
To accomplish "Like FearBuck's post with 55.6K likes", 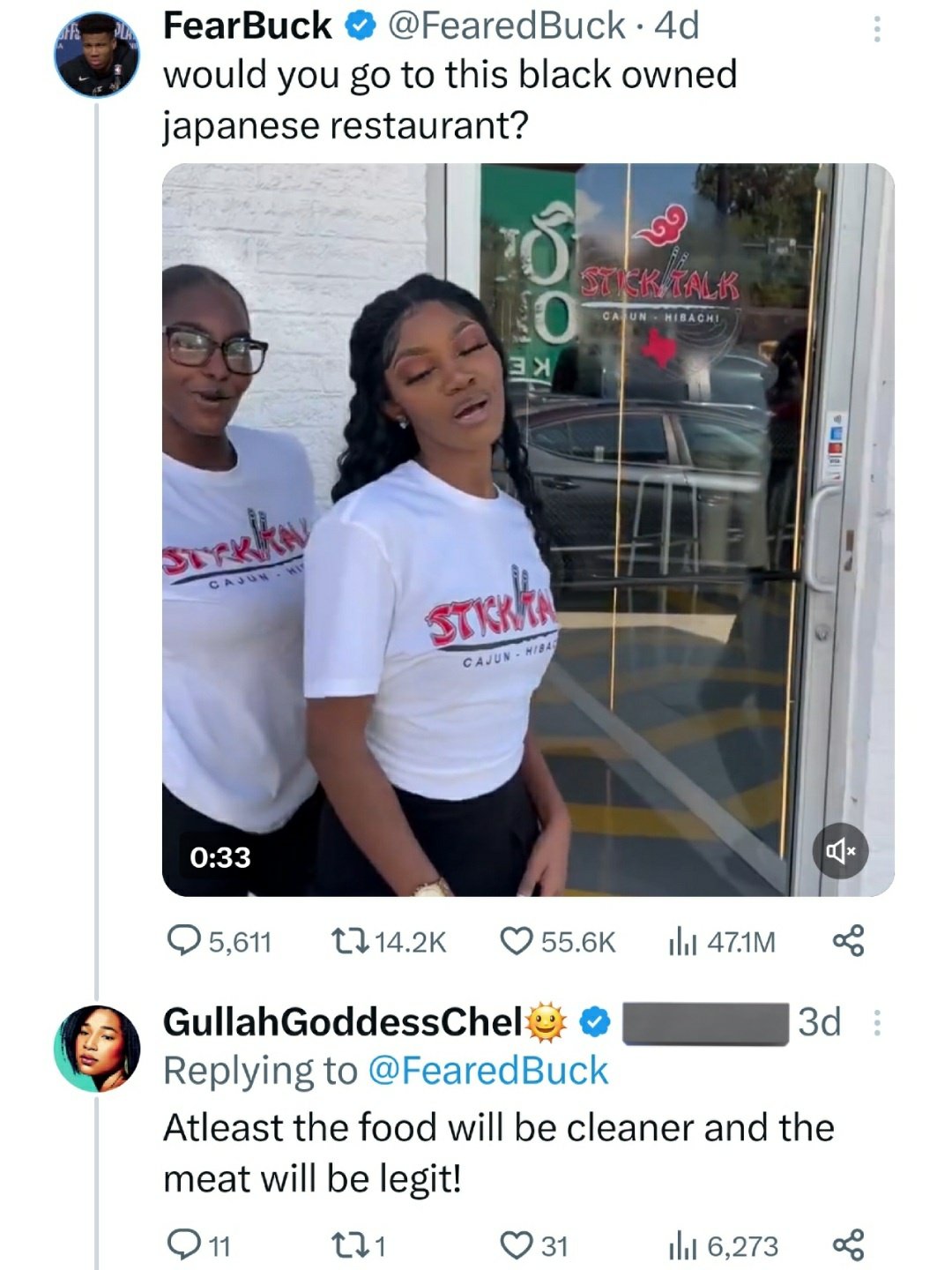I will [558, 942].
